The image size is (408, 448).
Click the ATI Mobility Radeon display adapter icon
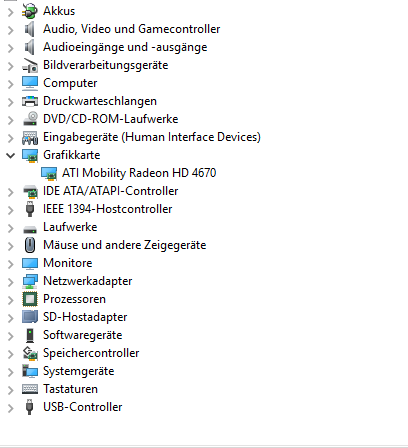pos(49,173)
